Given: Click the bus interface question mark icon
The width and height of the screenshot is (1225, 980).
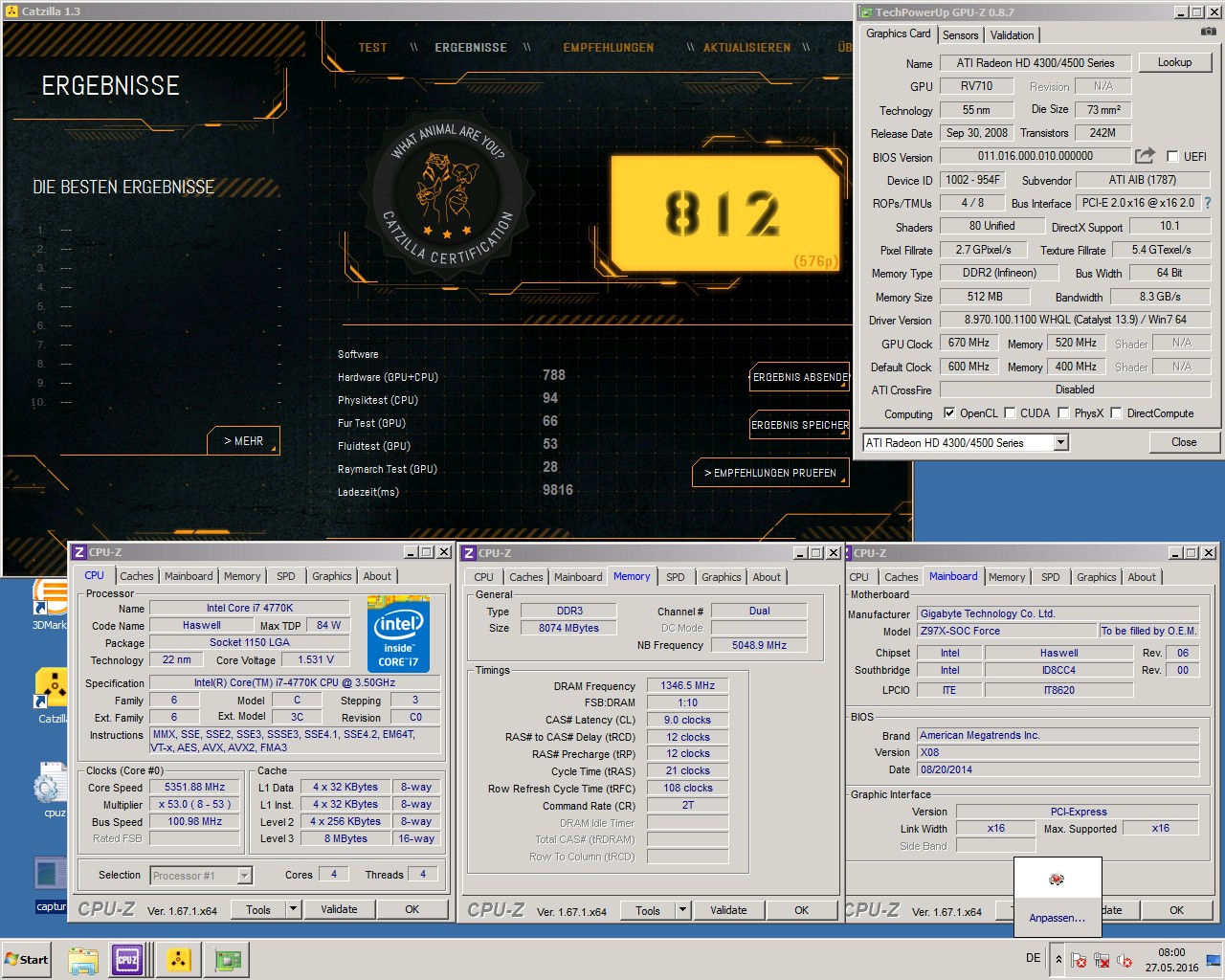Looking at the screenshot, I should point(1207,203).
